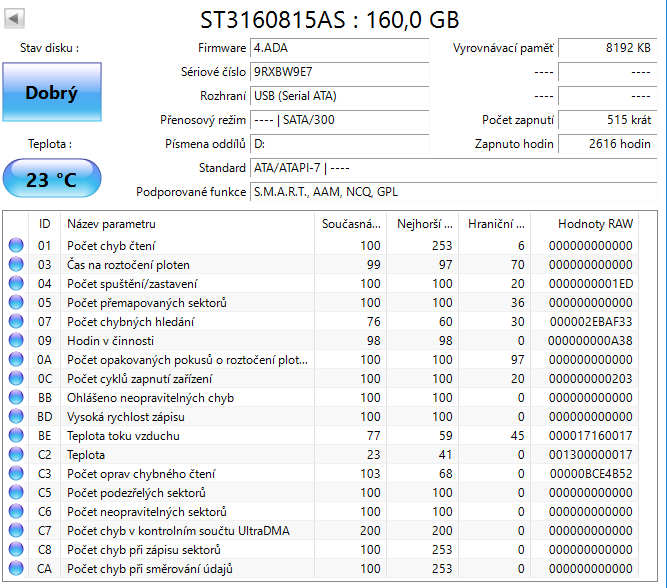Viewport: 667px width, 588px height.
Task: Click the 23 °C temperature button
Action: click(52, 178)
